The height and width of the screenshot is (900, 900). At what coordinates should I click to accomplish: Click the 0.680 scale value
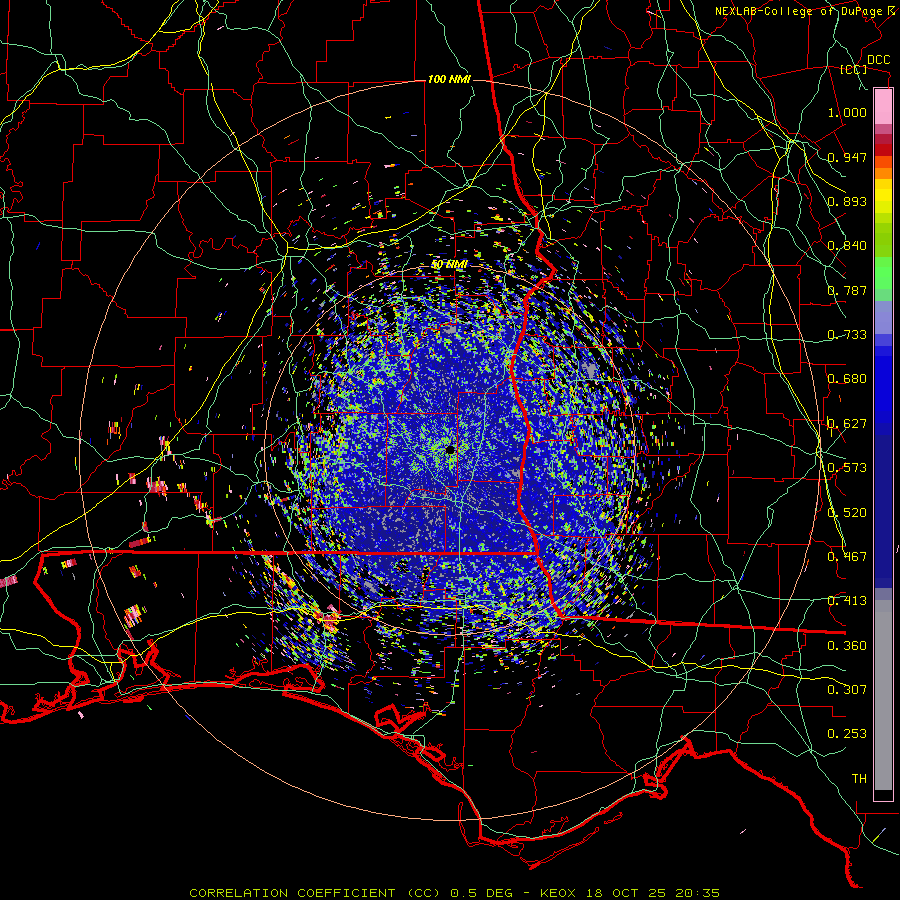click(847, 379)
